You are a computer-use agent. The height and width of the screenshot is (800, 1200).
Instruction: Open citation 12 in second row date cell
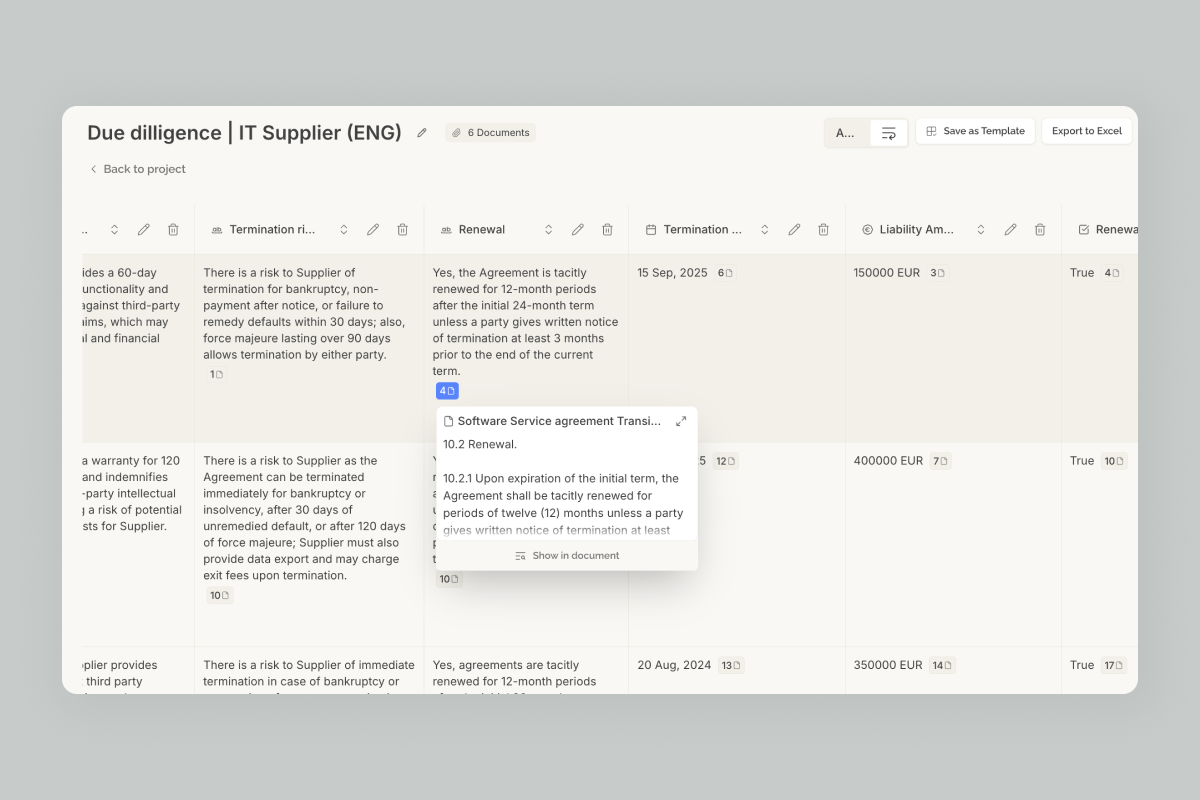(727, 461)
